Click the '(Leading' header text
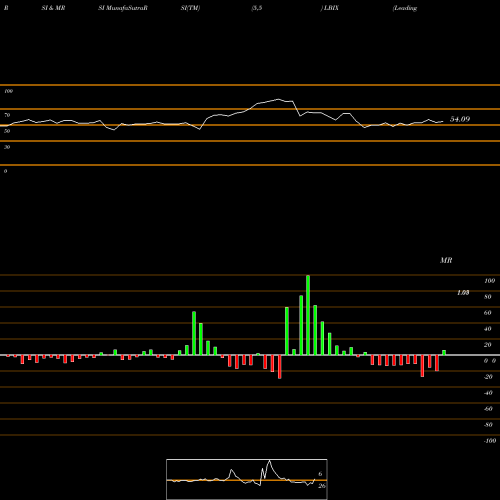This screenshot has width=500, height=500. point(405,8)
